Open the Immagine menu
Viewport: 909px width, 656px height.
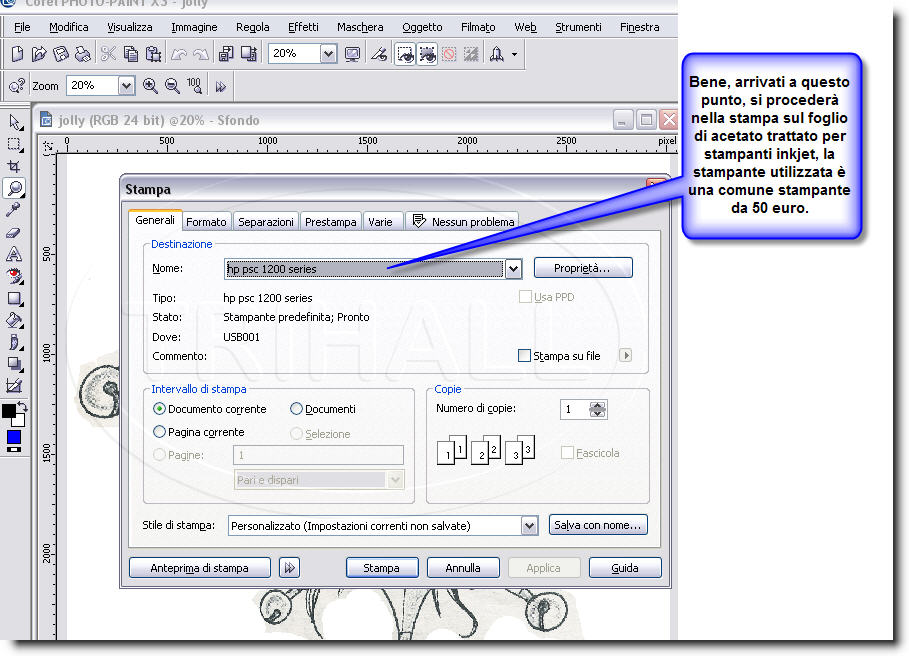[x=194, y=27]
